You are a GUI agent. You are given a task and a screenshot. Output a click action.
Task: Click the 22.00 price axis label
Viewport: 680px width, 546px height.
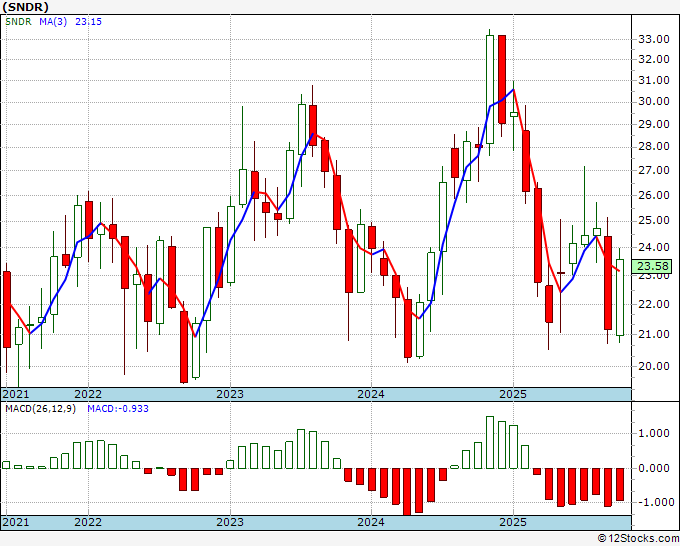(654, 304)
